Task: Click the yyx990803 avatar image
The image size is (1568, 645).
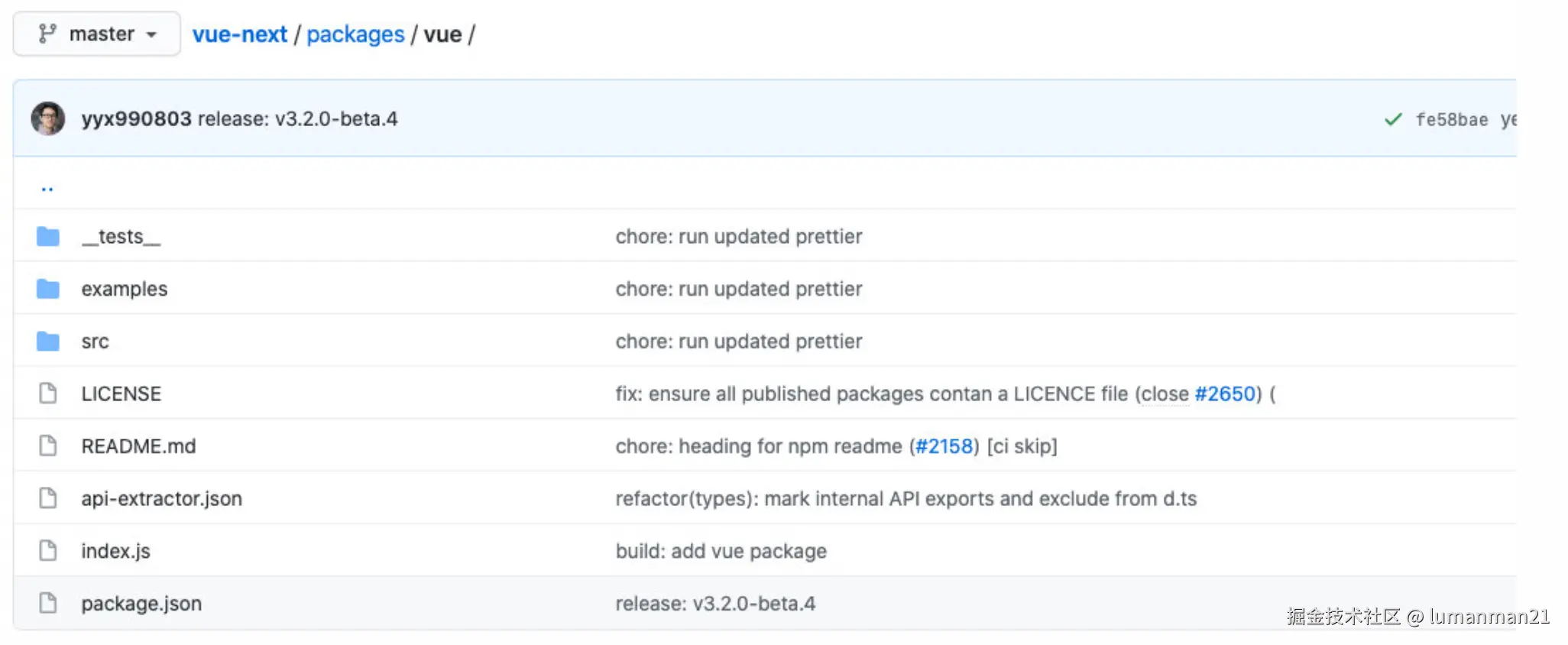Action: (x=47, y=119)
